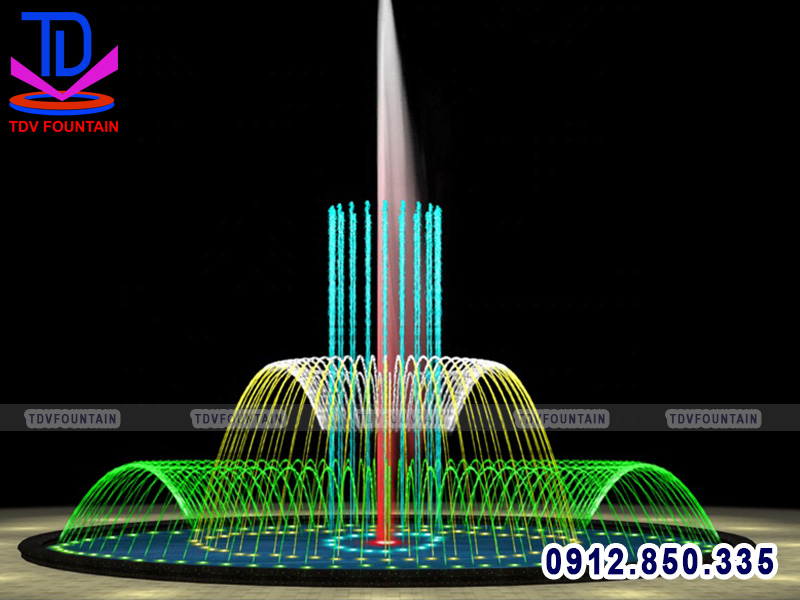Click the phone number 0912.850.335
The image size is (800, 600).
pos(659,561)
